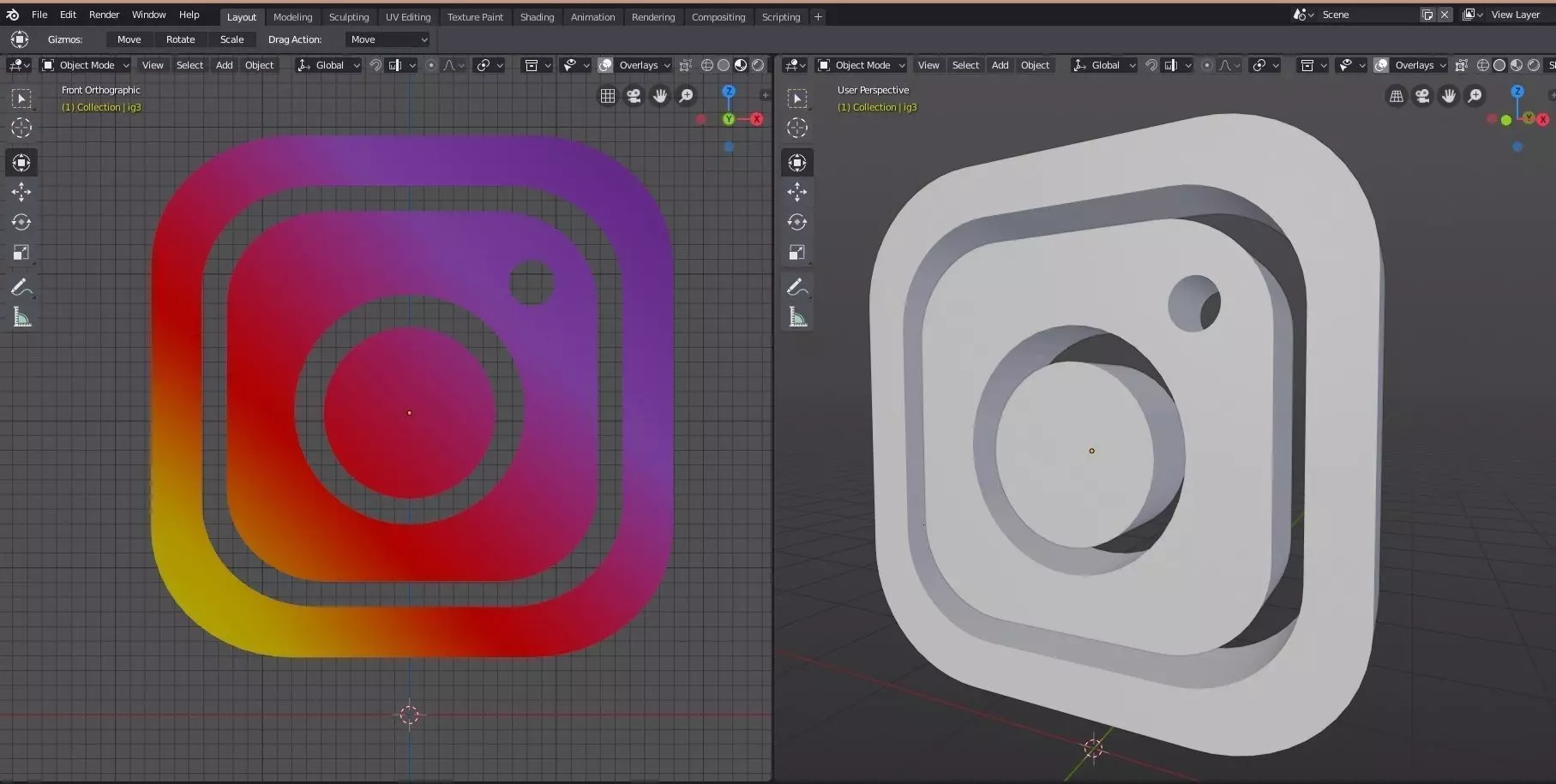This screenshot has width=1556, height=784.
Task: Toggle camera view in right viewport
Action: coord(1422,96)
